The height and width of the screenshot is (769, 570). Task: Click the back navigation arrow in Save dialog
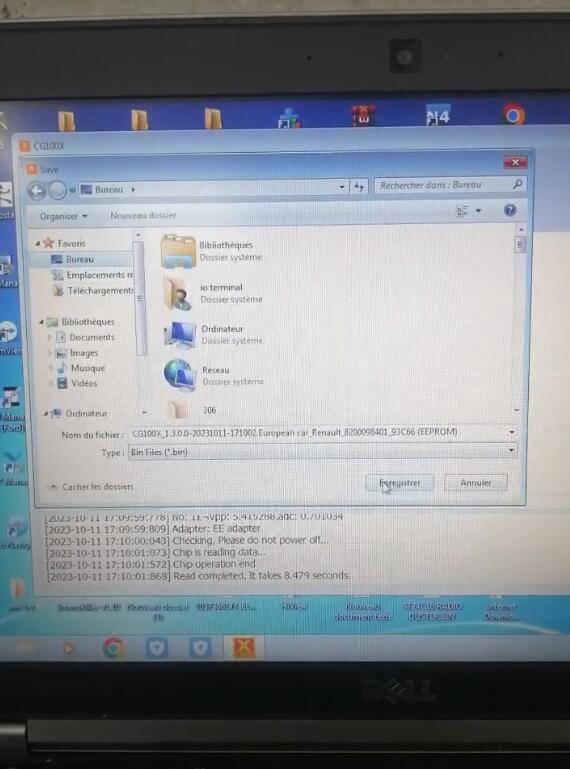(x=37, y=190)
